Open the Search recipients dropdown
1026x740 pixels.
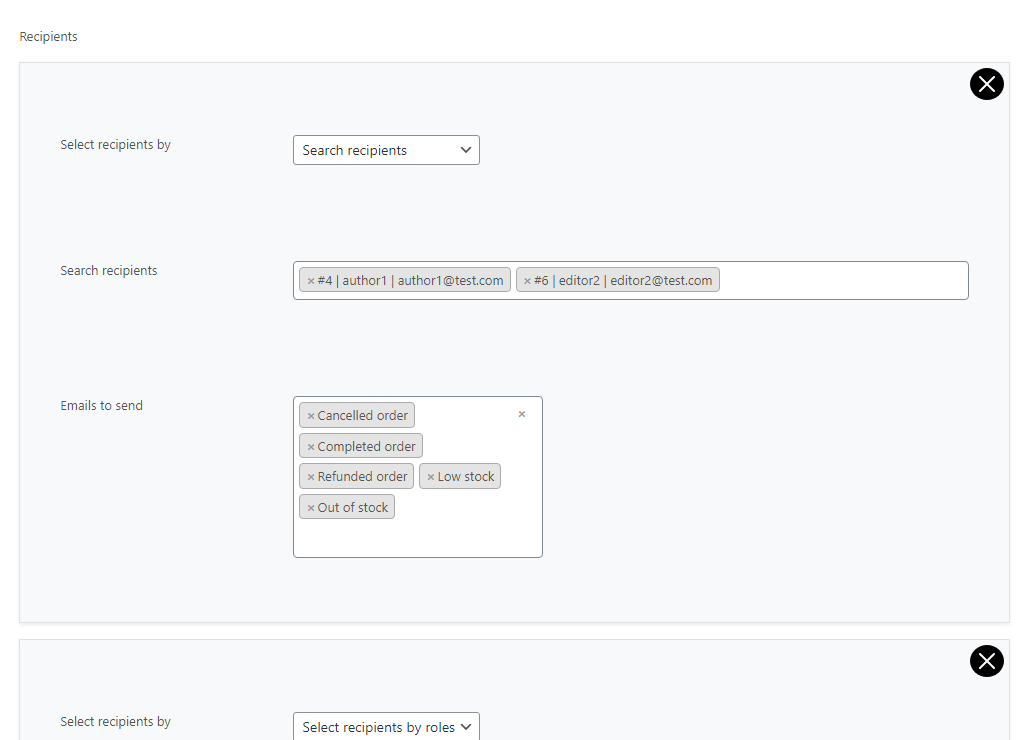pyautogui.click(x=386, y=150)
